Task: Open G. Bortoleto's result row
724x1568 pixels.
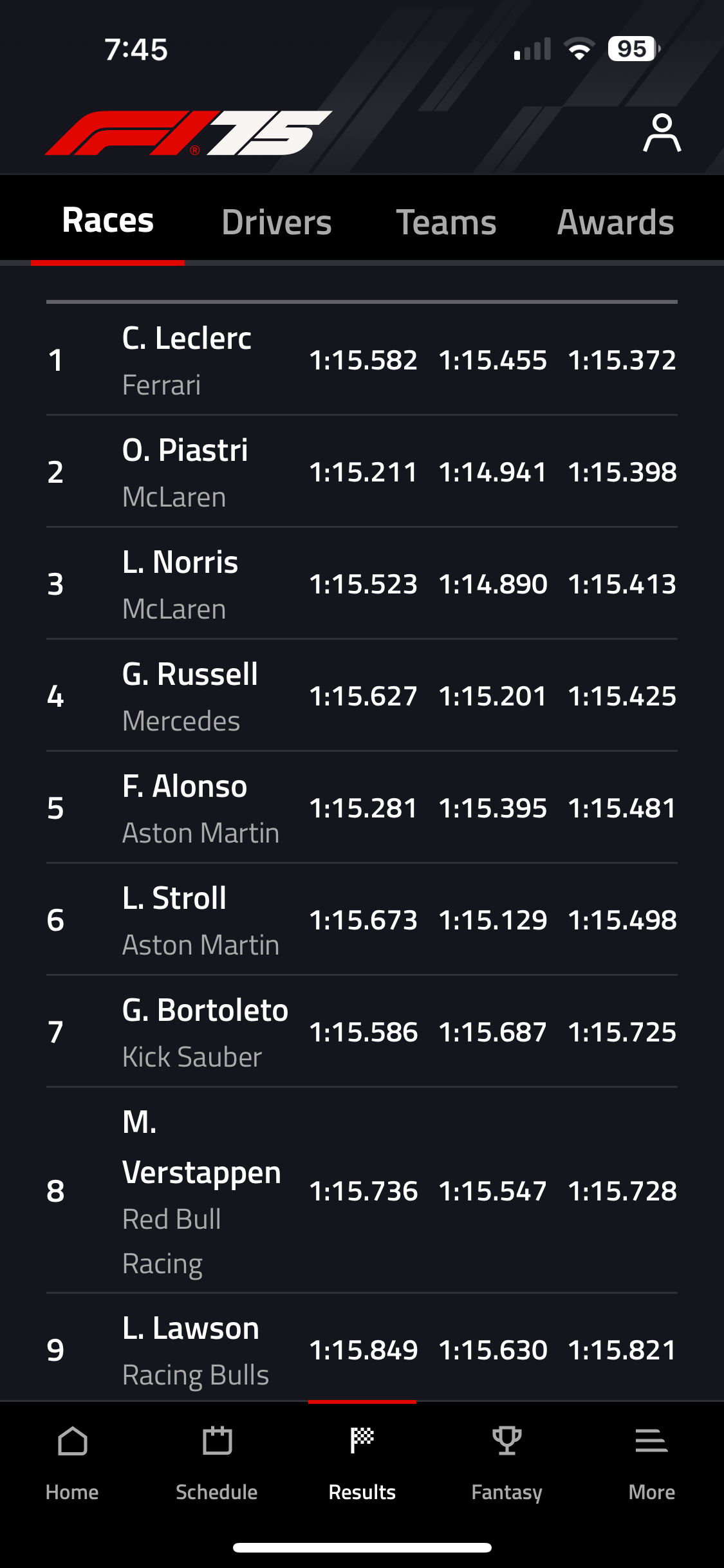Action: coord(362,1032)
